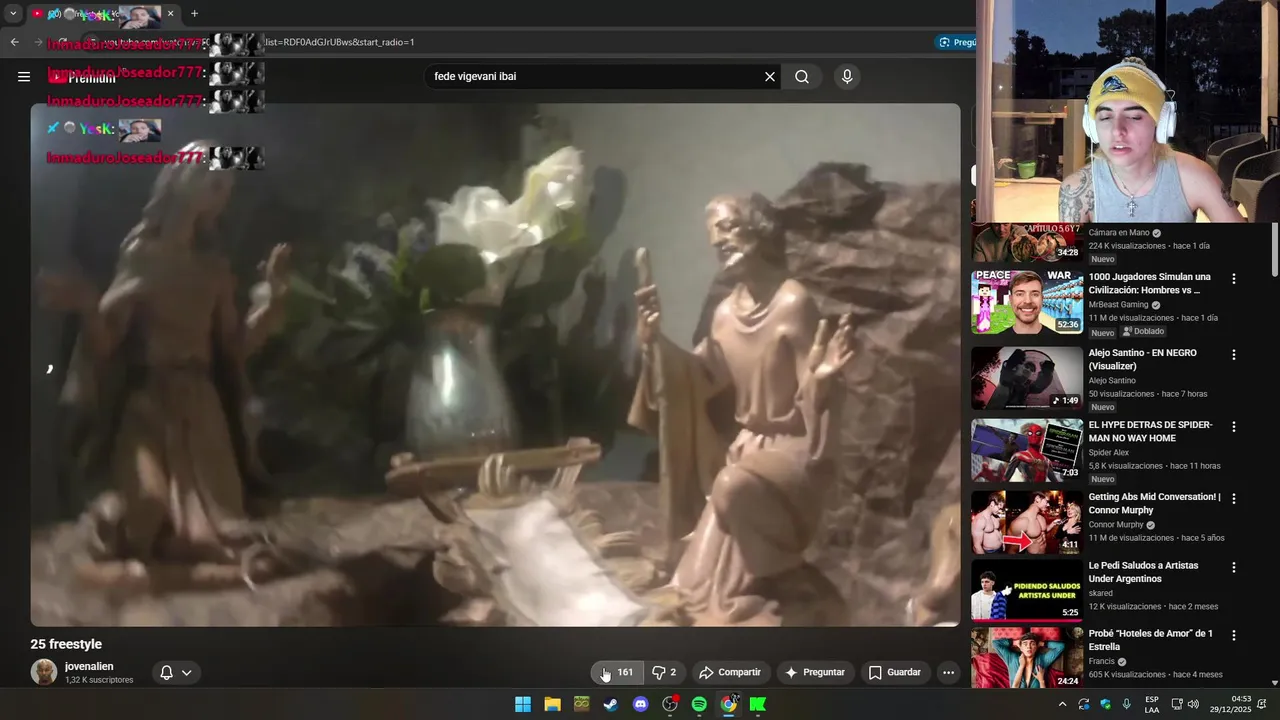Click the sync refresh tray icon
This screenshot has width=1280, height=720.
pyautogui.click(x=1084, y=704)
